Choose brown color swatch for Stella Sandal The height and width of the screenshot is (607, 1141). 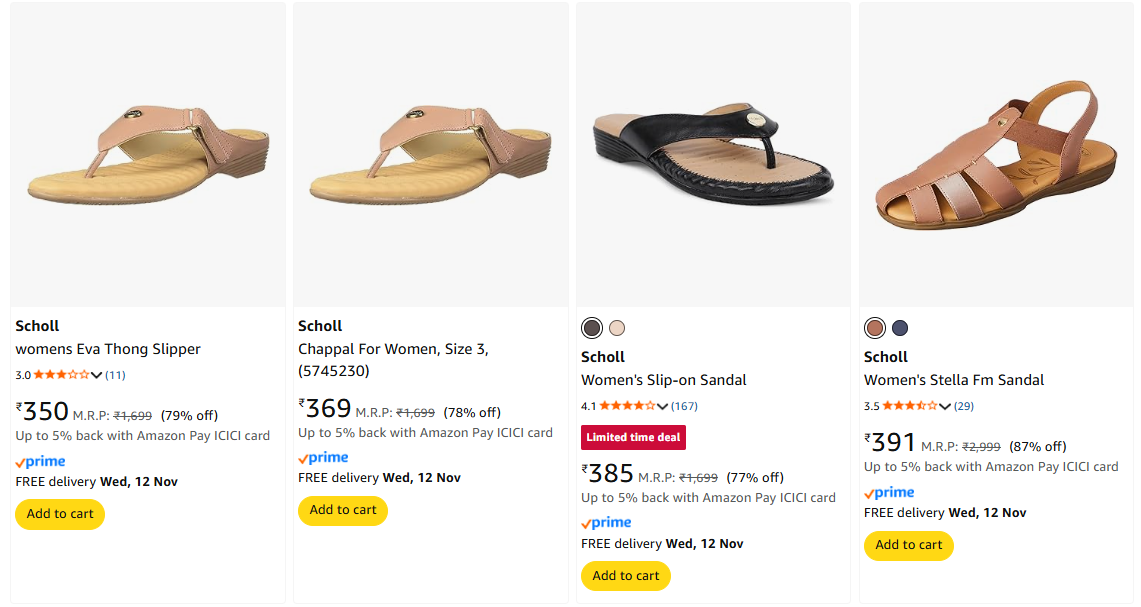(x=875, y=328)
